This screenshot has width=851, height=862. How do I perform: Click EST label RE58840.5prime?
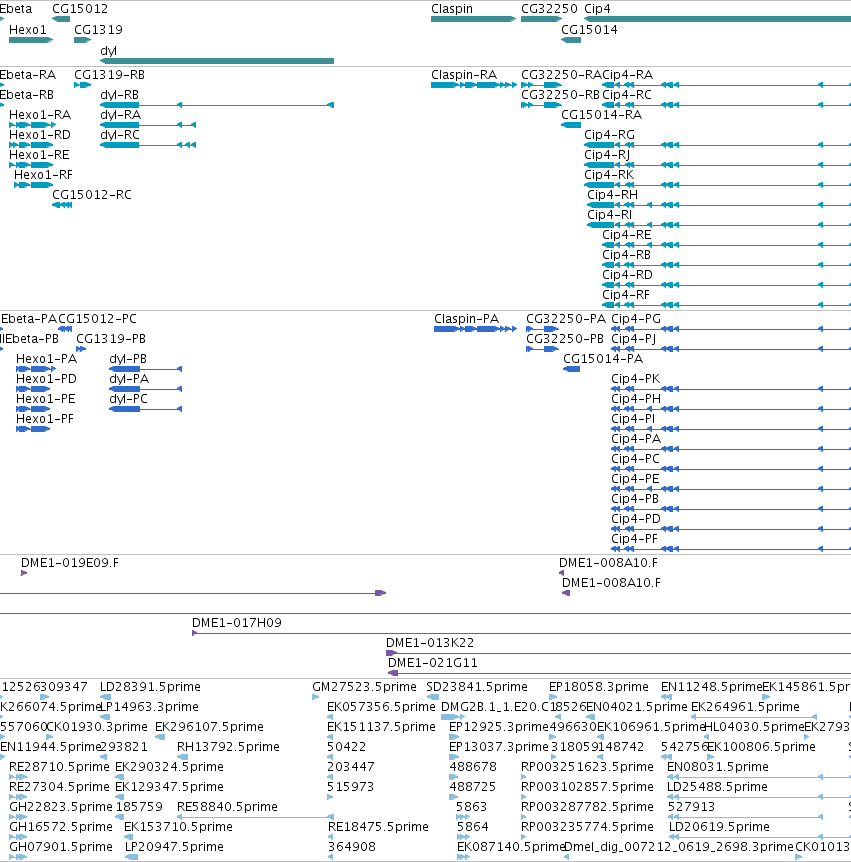227,806
